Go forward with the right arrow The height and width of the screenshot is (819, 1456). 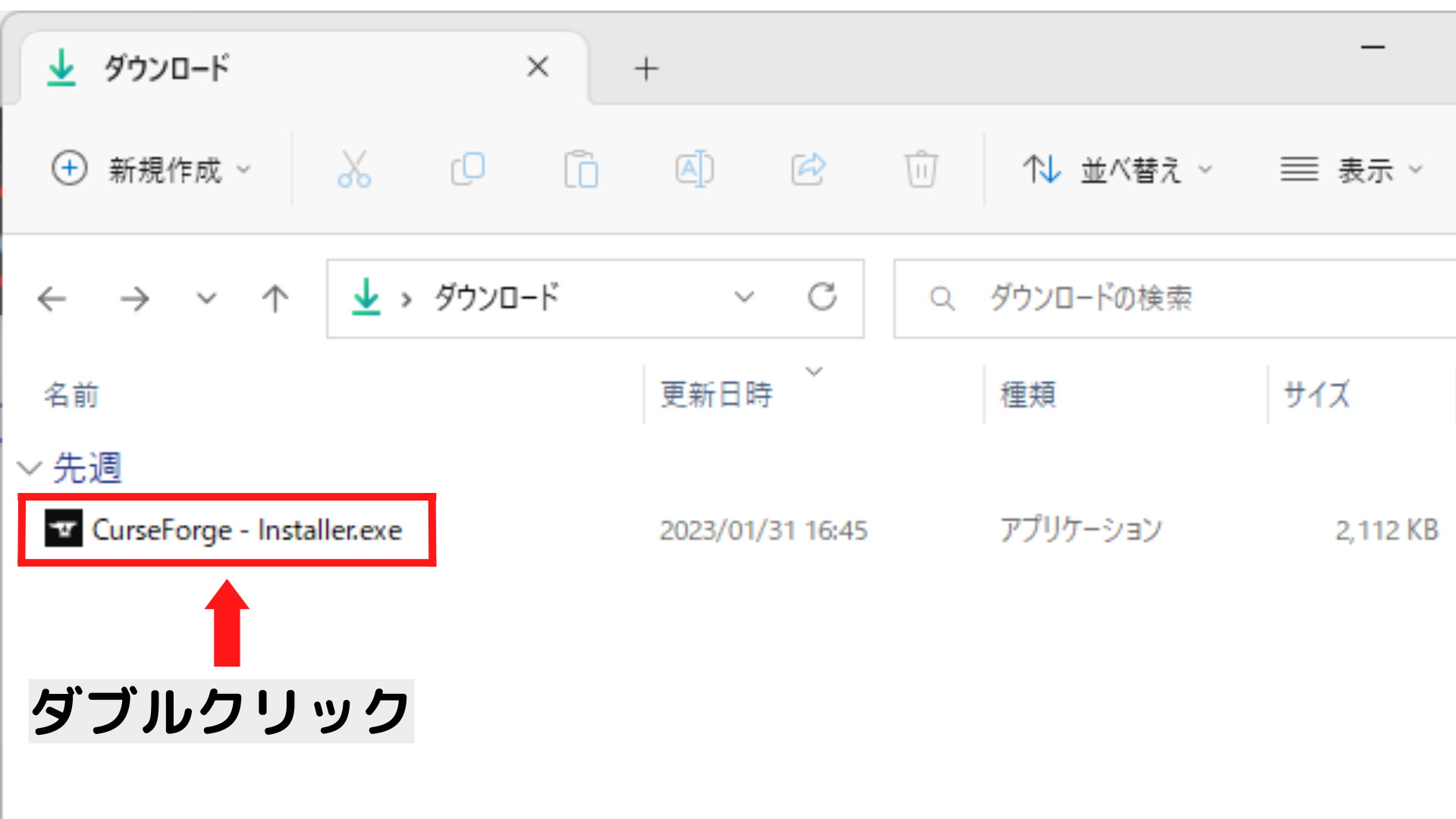pos(135,299)
